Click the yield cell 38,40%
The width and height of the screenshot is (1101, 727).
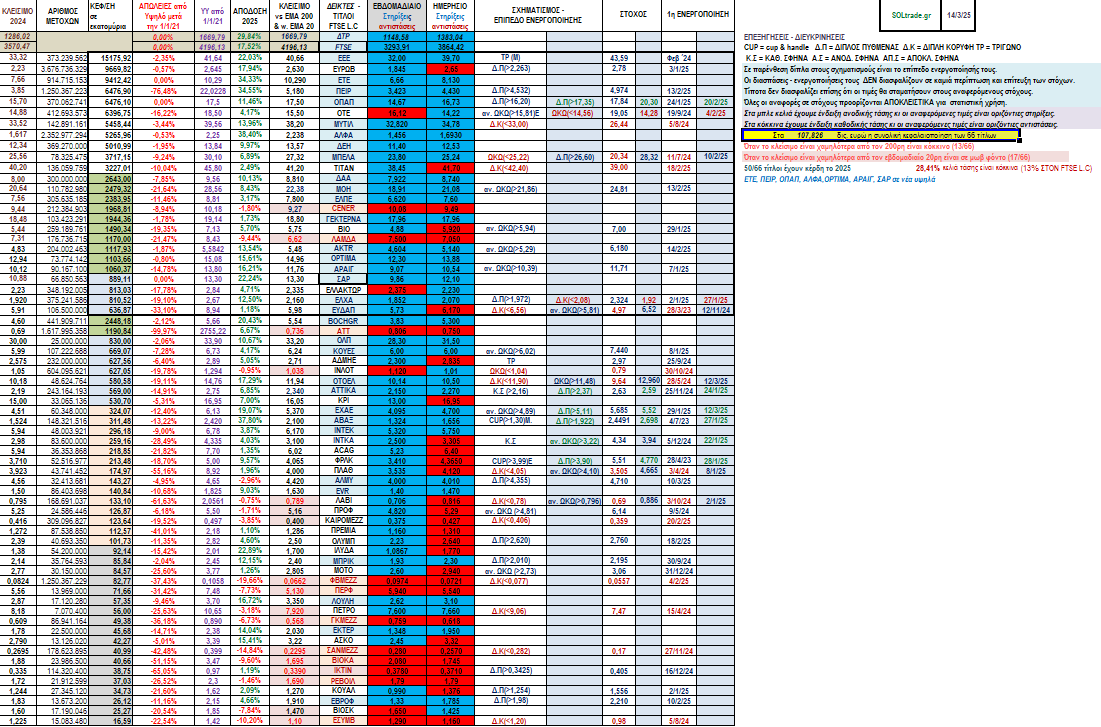tap(250, 135)
